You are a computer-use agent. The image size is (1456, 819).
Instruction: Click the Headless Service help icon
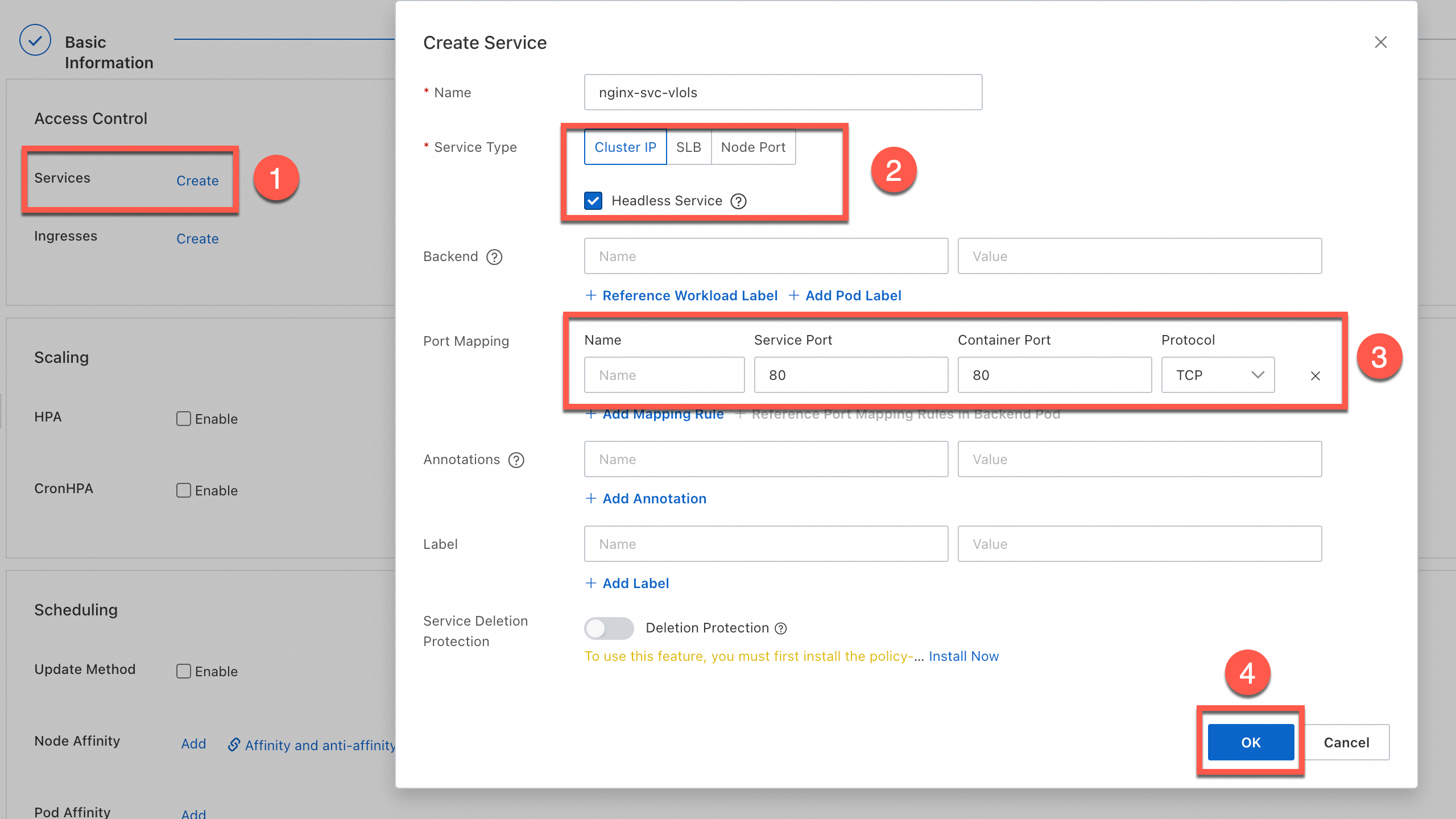[x=738, y=201]
